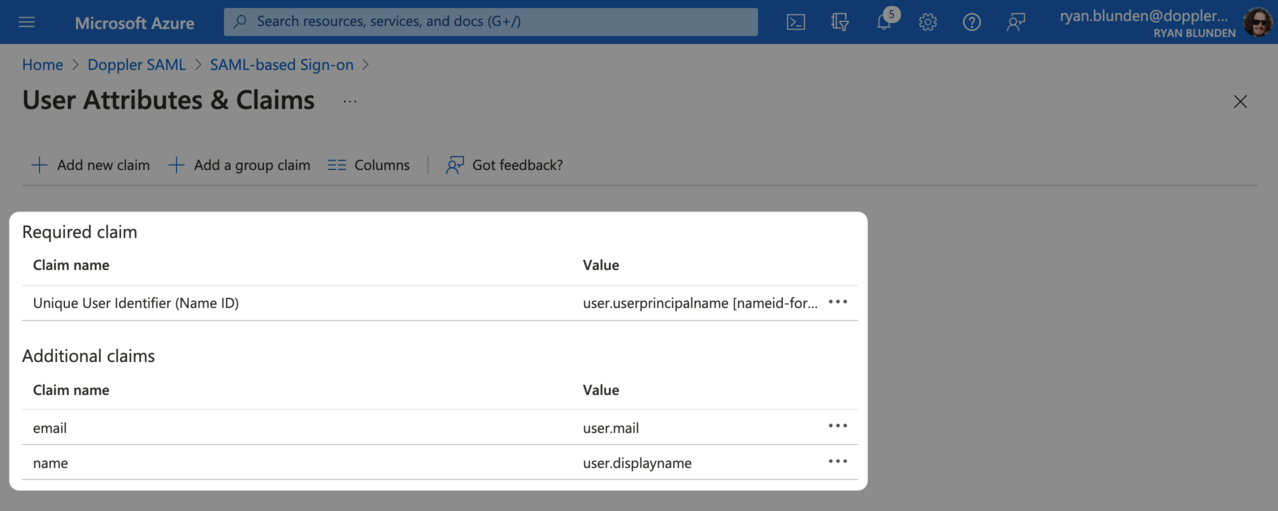Viewport: 1278px width, 511px height.
Task: Click the Additional claims section heading
Action: click(89, 356)
